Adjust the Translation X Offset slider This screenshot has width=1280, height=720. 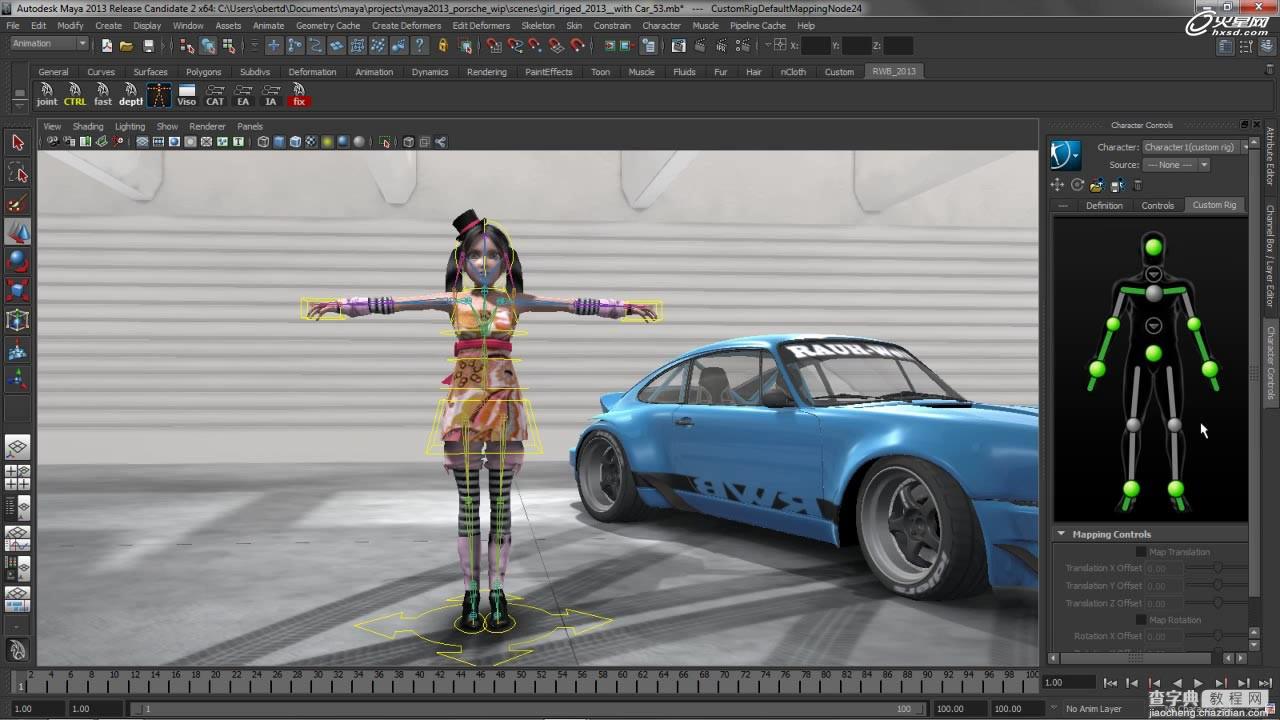tap(1217, 568)
